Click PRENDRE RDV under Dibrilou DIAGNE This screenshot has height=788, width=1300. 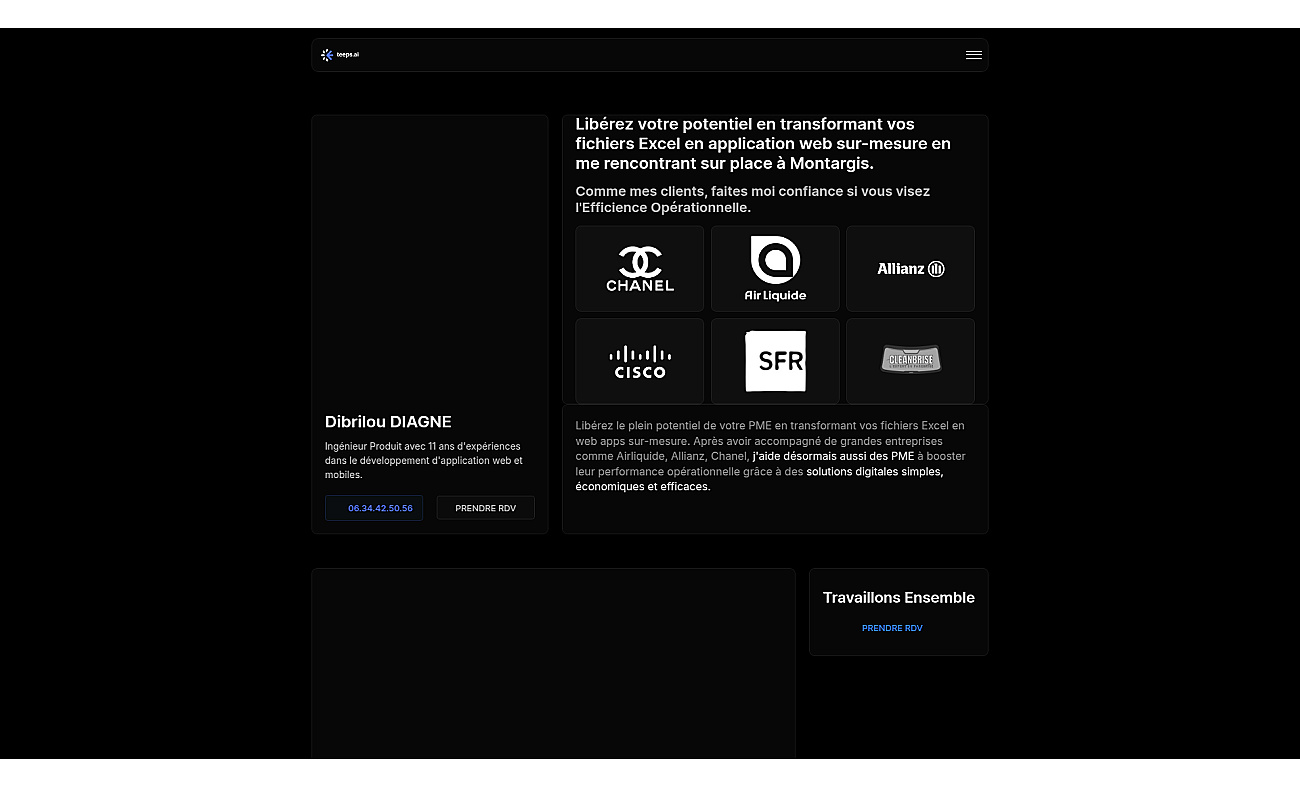(x=486, y=508)
